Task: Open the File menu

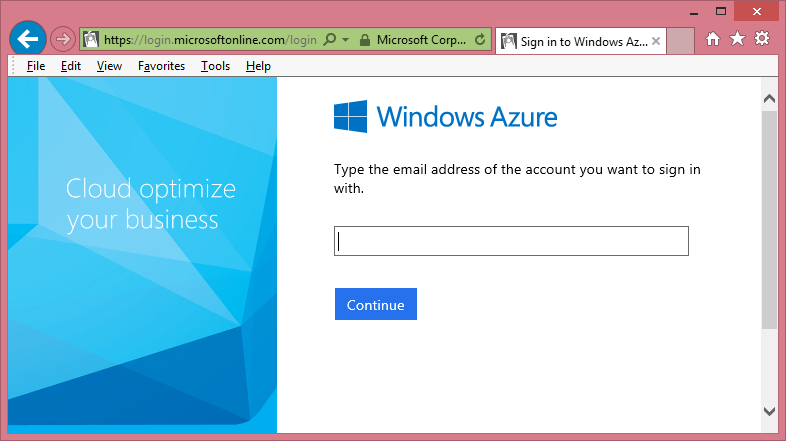Action: pyautogui.click(x=36, y=66)
